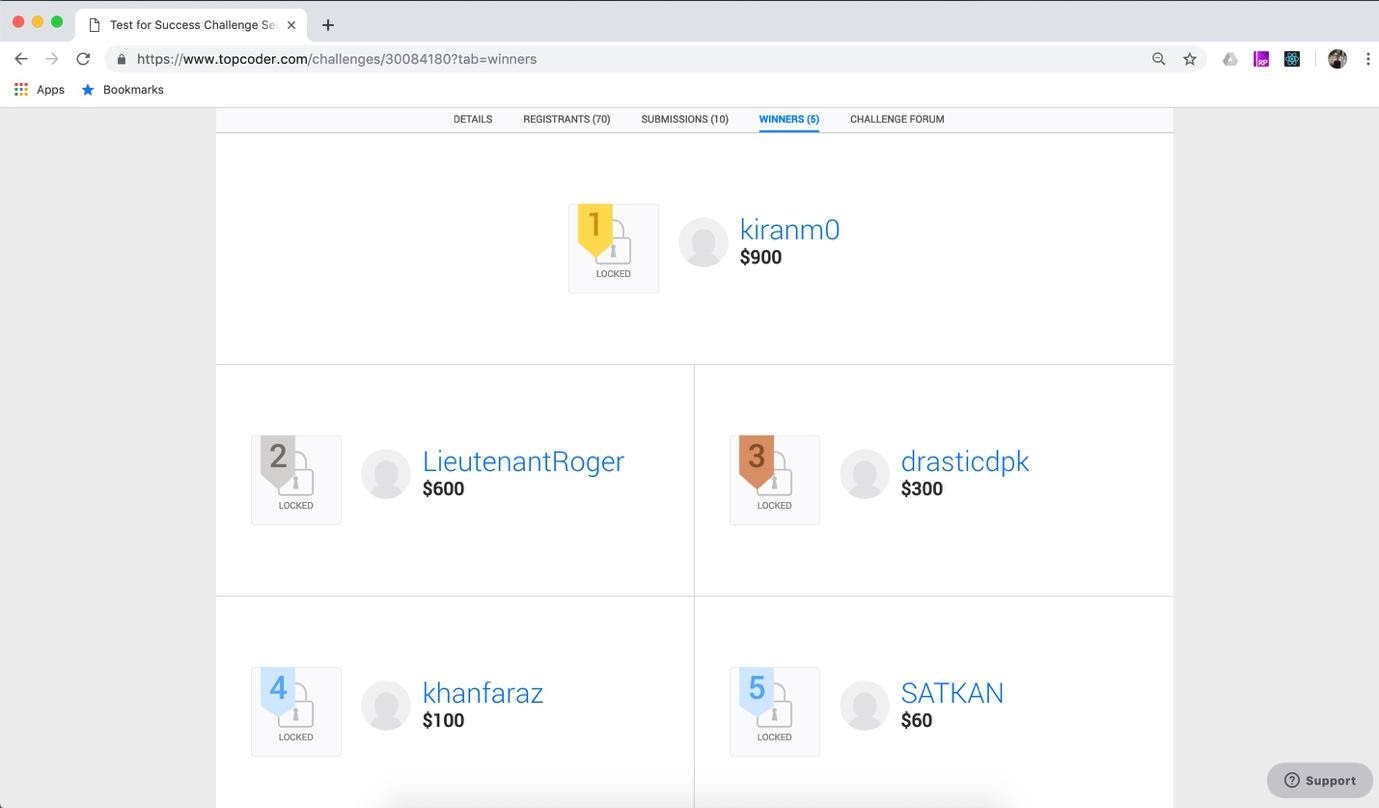Click the $900 prize amount
The width and height of the screenshot is (1379, 808).
point(761,258)
